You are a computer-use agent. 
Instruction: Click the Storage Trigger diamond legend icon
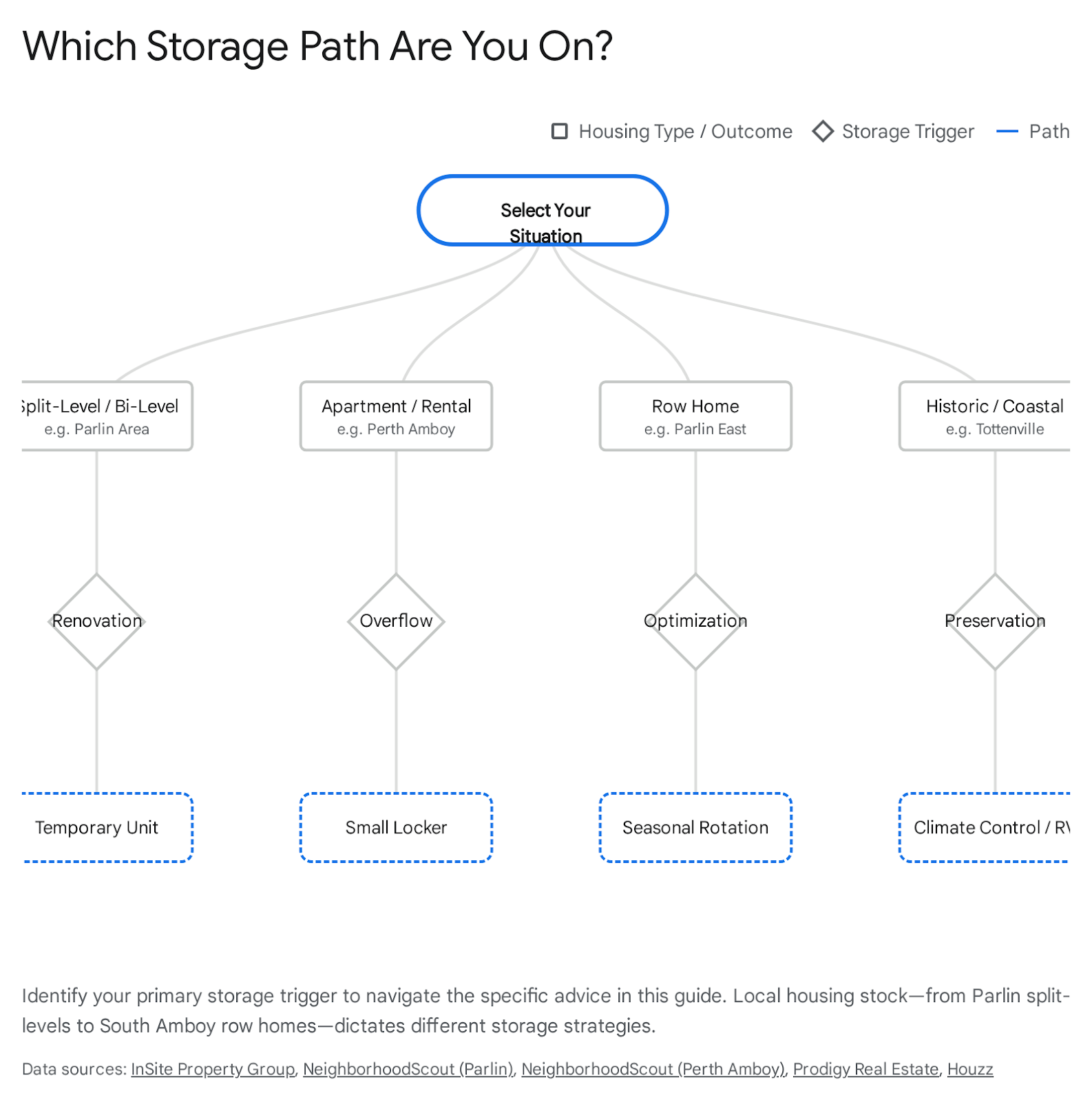point(823,131)
